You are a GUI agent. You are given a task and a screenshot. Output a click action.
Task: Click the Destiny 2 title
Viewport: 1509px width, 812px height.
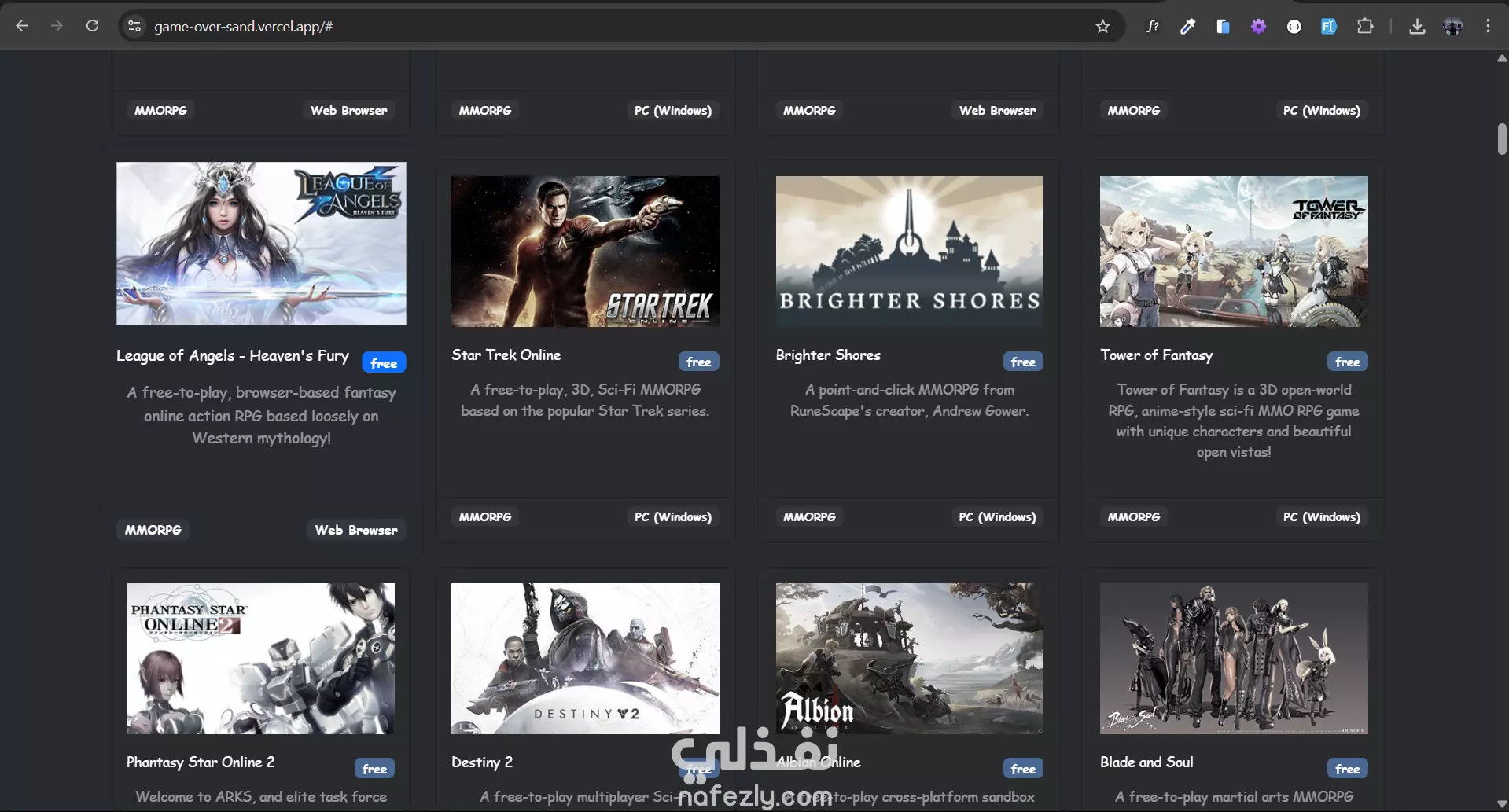pyautogui.click(x=482, y=762)
